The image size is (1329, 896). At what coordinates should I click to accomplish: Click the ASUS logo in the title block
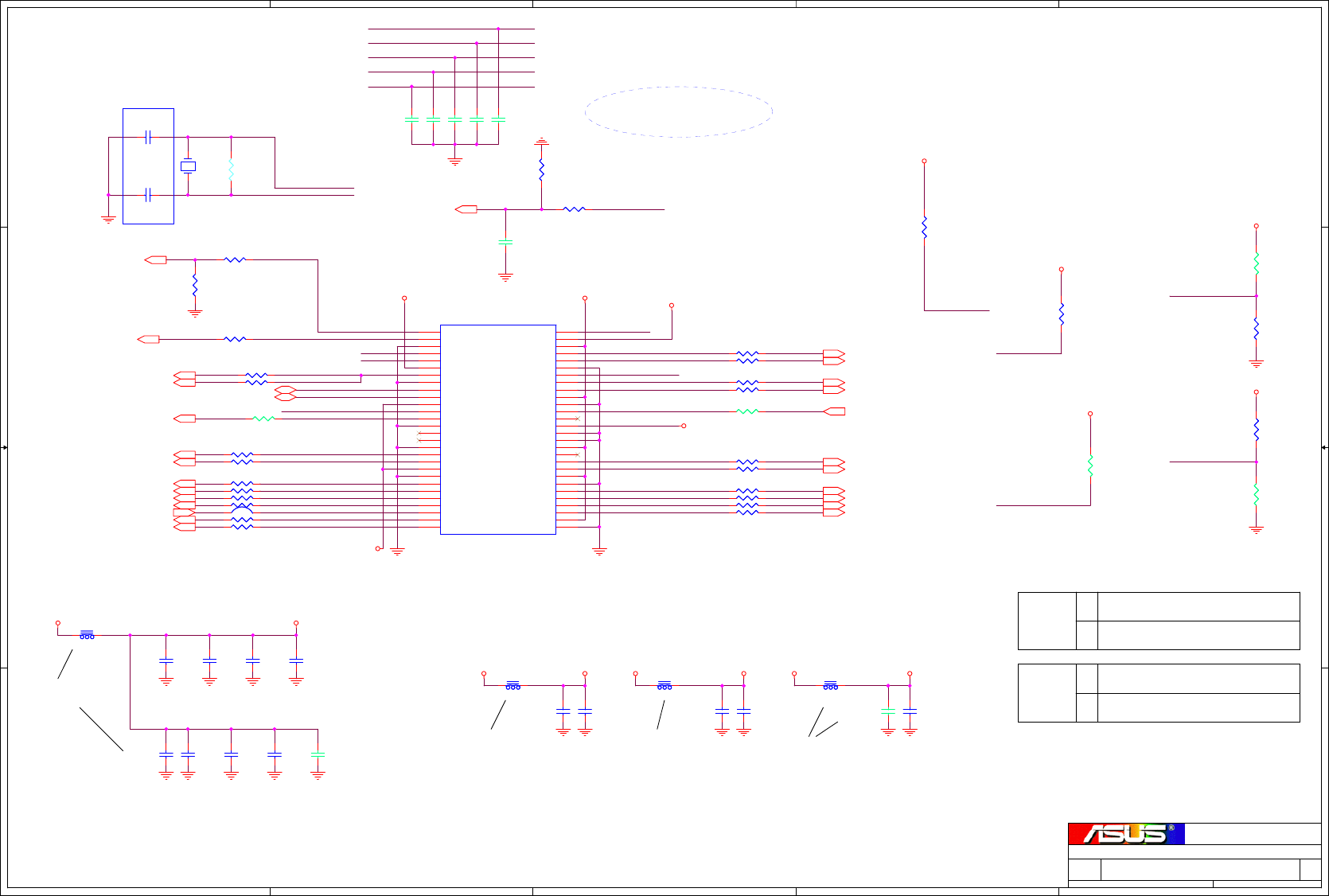click(x=1126, y=834)
